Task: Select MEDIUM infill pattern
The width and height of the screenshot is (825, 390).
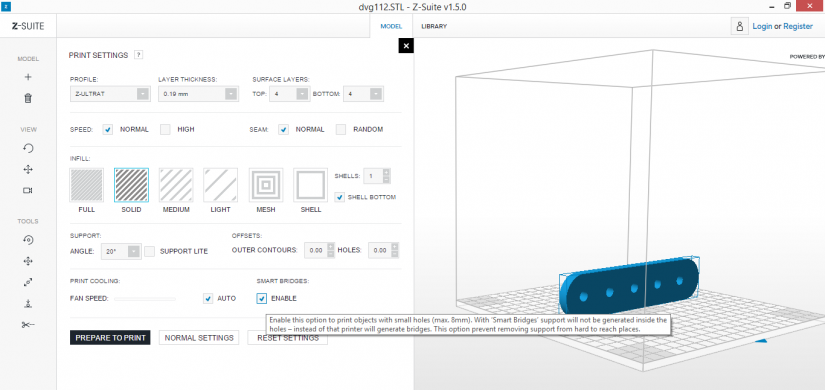Action: pyautogui.click(x=176, y=185)
